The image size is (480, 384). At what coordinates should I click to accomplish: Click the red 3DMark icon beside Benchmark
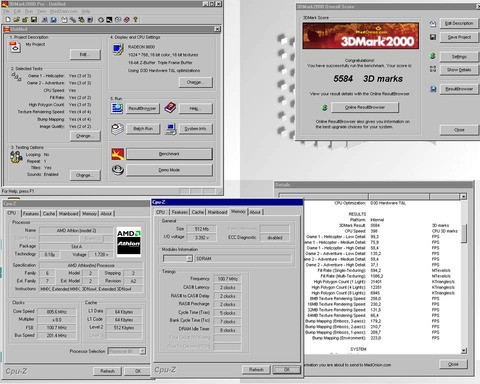click(118, 154)
